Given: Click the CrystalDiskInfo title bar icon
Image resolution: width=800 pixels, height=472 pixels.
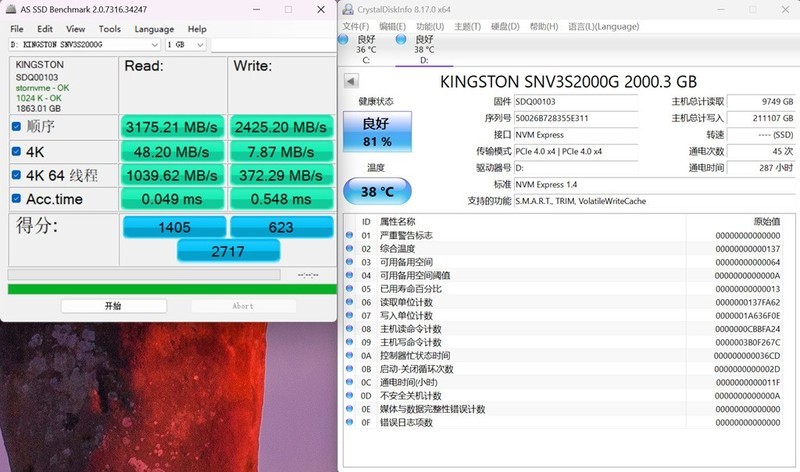Looking at the screenshot, I should click(348, 9).
